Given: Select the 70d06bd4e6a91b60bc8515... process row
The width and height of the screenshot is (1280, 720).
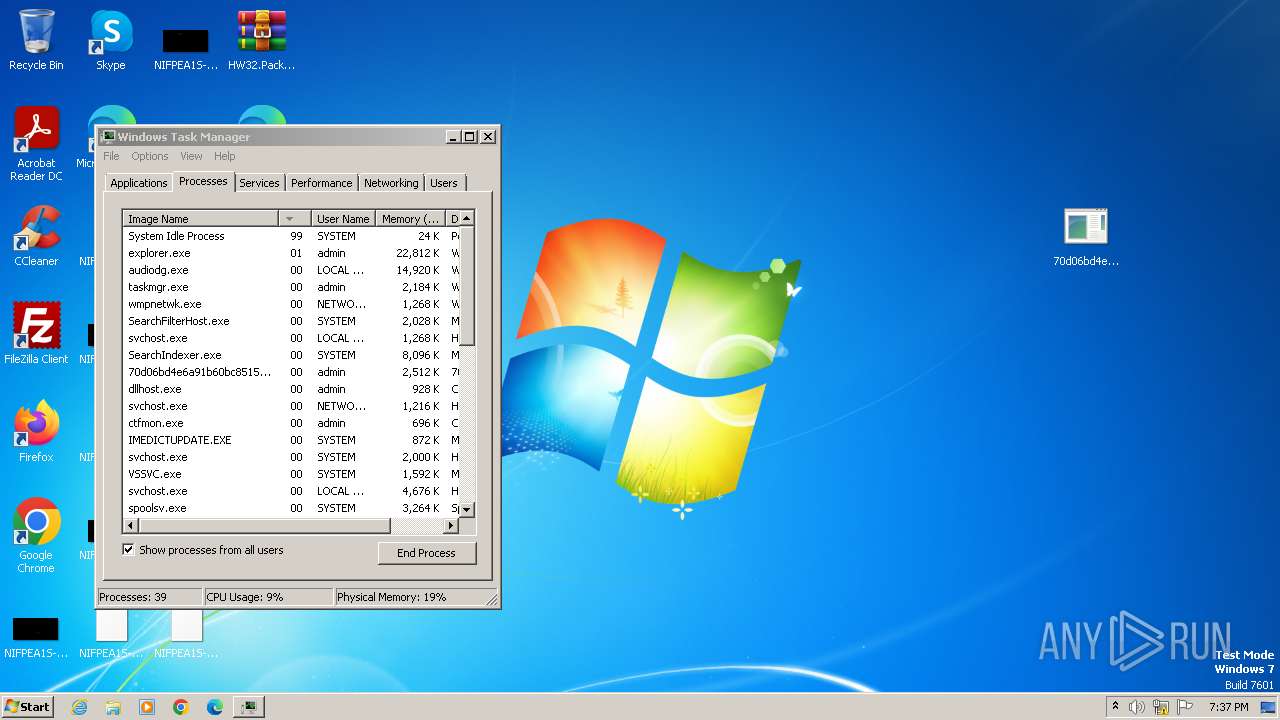Looking at the screenshot, I should [291, 372].
